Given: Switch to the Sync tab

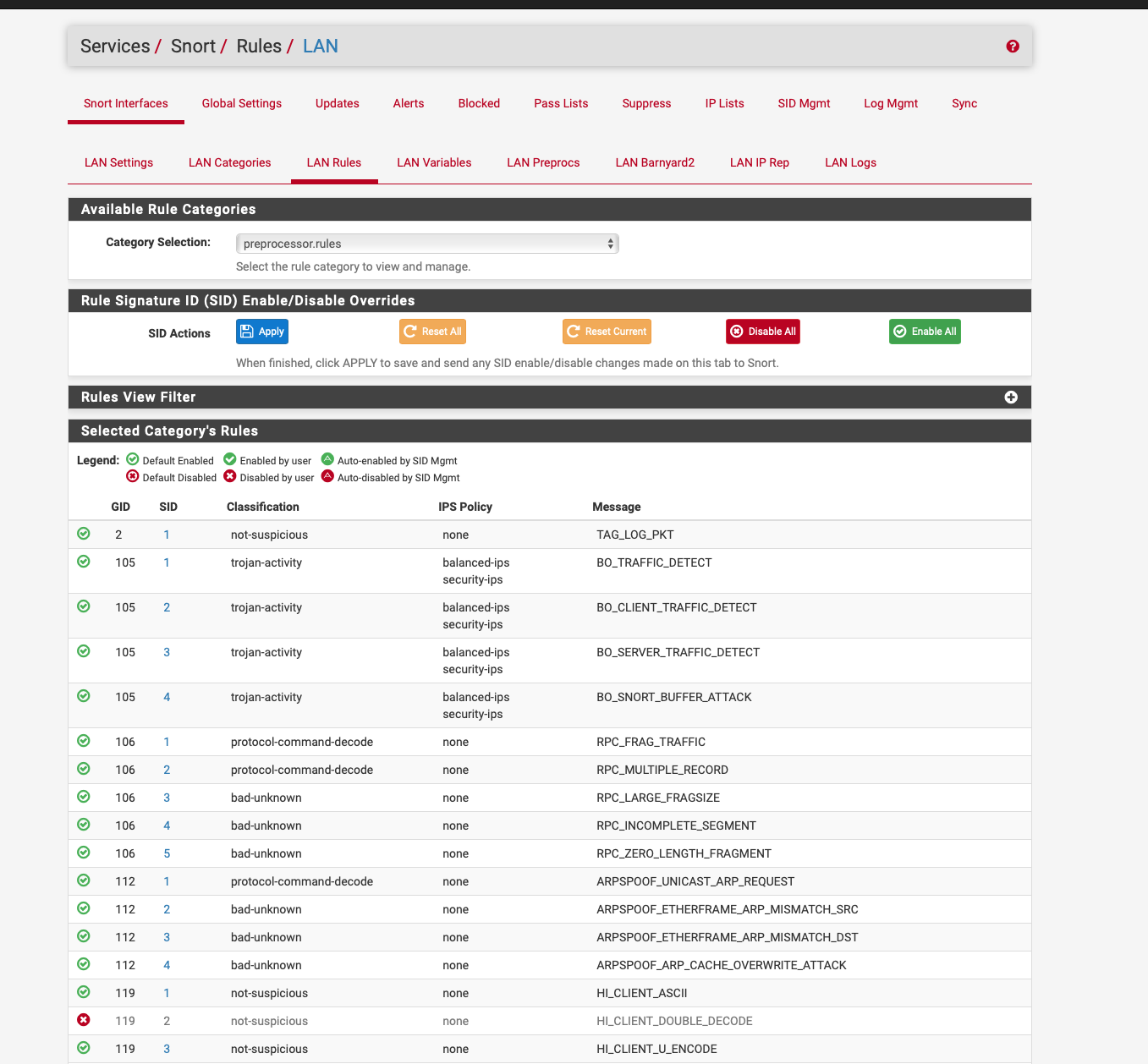Looking at the screenshot, I should pos(964,103).
